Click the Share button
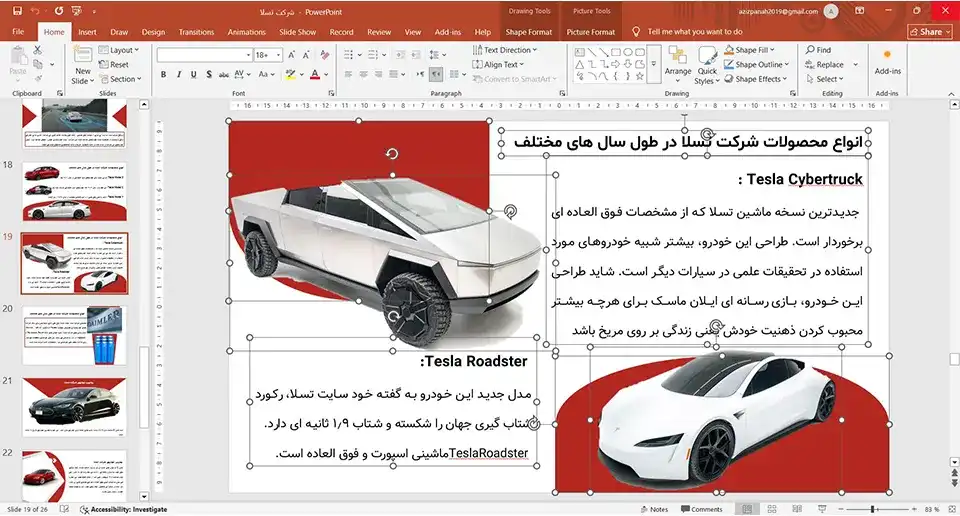Image resolution: width=960 pixels, height=516 pixels. (x=930, y=32)
